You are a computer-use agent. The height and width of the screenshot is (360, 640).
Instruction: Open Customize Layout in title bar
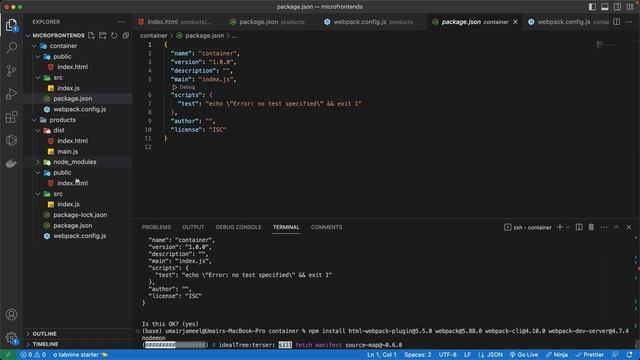[x=630, y=7]
